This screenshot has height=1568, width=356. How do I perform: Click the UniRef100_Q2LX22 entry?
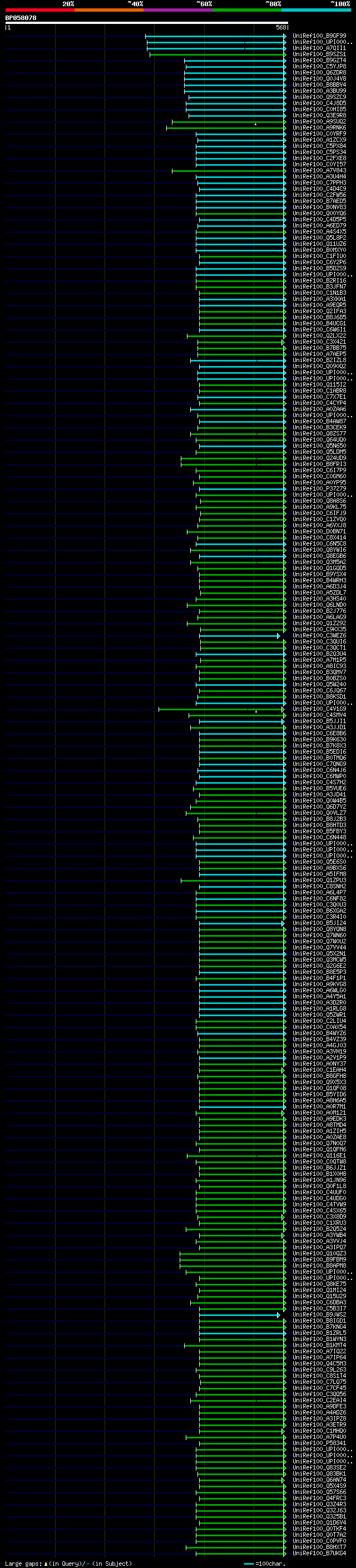pos(319,335)
